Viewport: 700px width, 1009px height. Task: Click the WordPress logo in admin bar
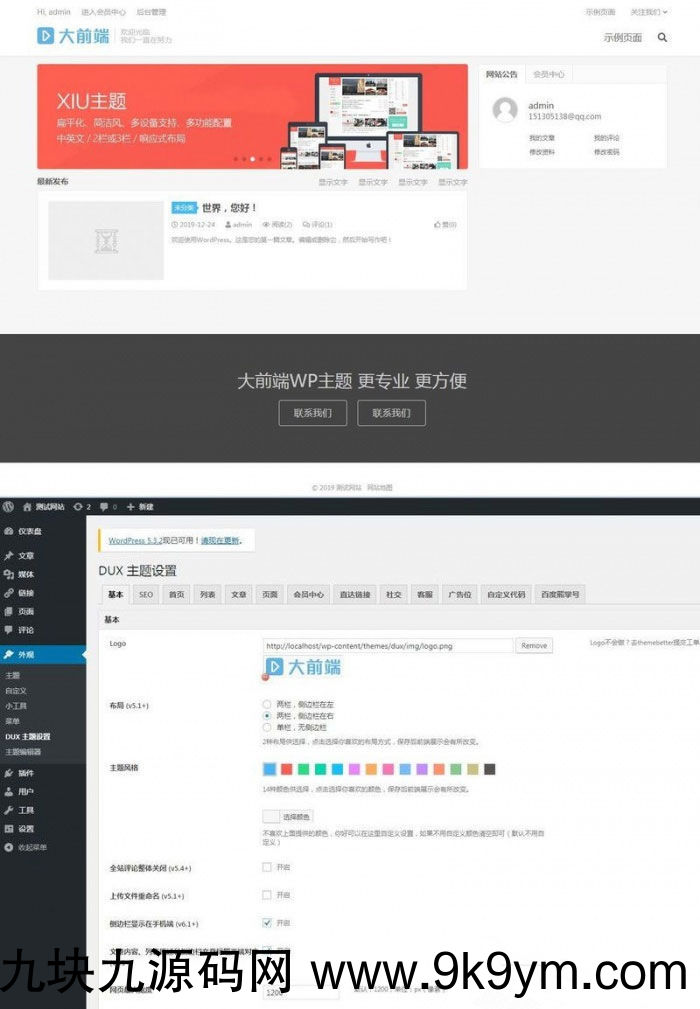9,507
